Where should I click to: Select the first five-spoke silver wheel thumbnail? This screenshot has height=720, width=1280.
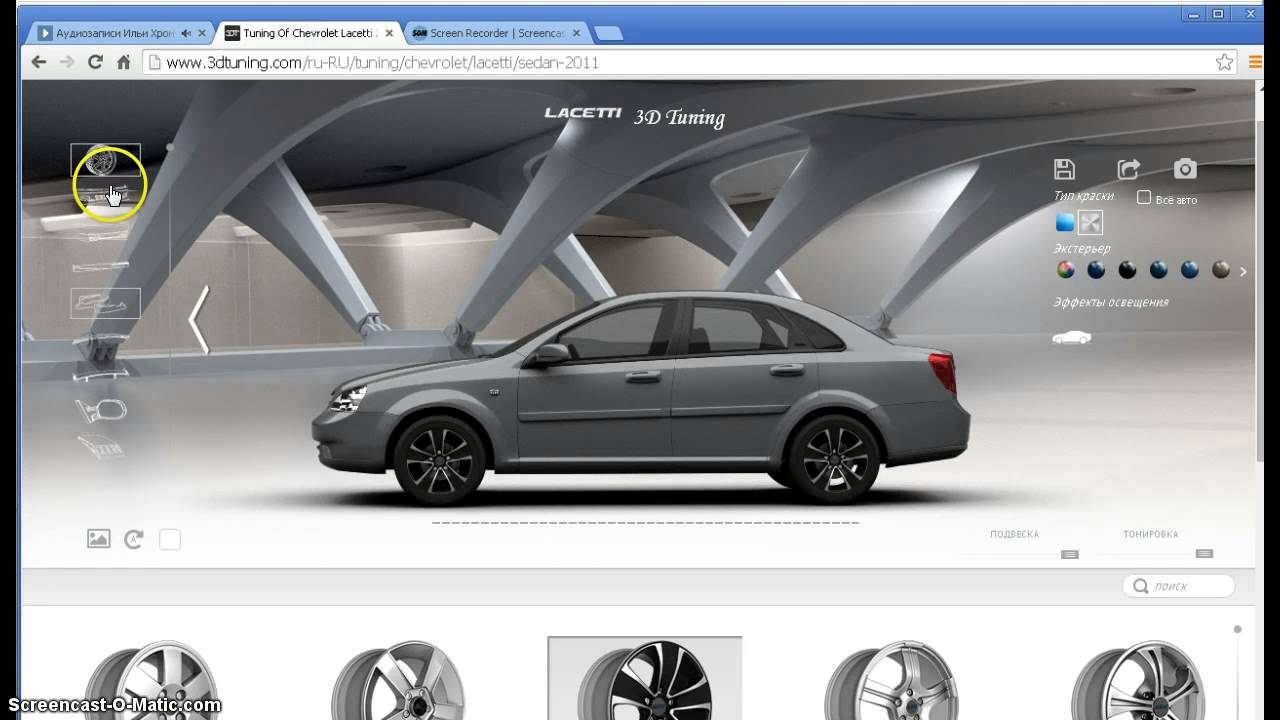coord(152,680)
